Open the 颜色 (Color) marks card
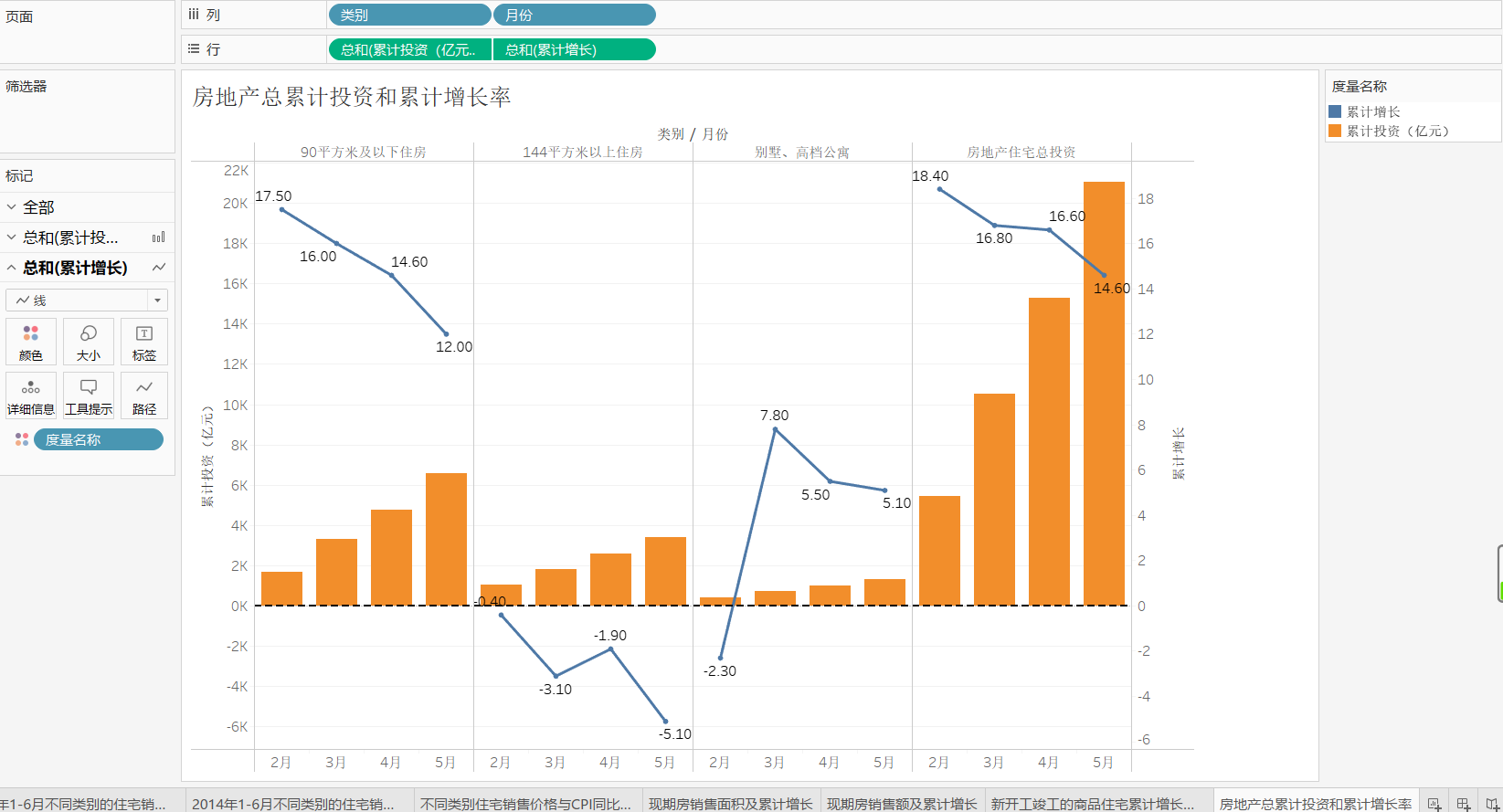This screenshot has width=1503, height=812. click(x=31, y=342)
